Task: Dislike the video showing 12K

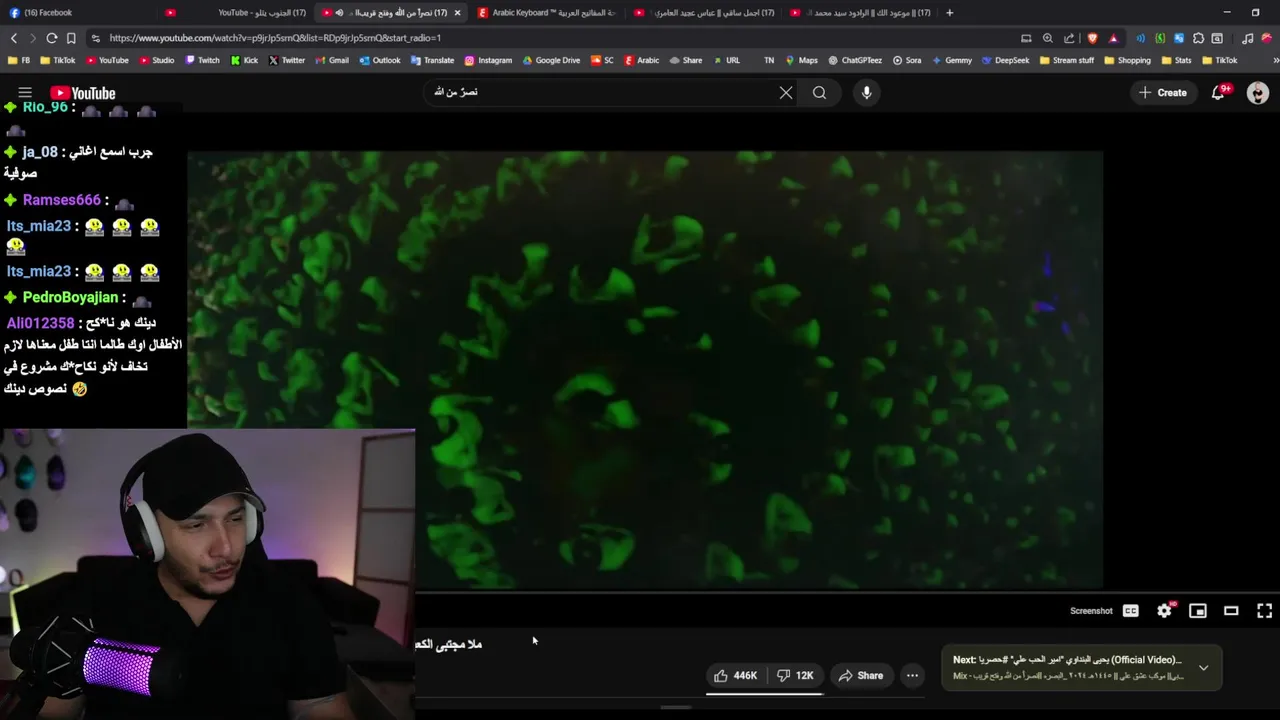Action: click(797, 676)
